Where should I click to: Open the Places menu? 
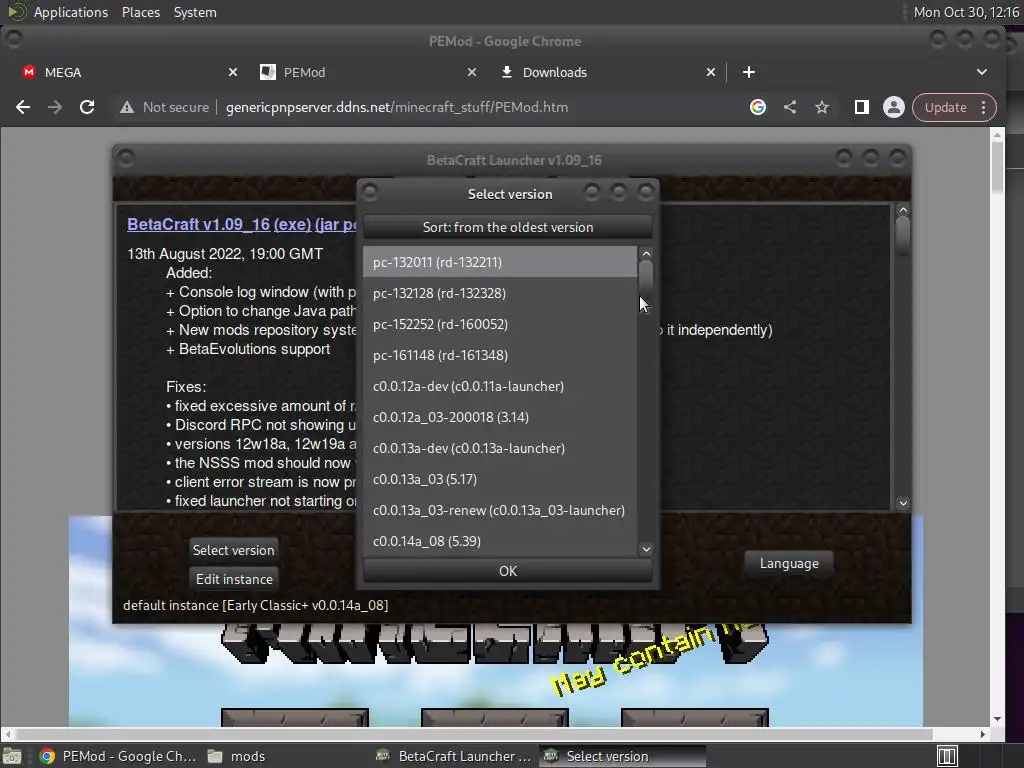pyautogui.click(x=140, y=12)
